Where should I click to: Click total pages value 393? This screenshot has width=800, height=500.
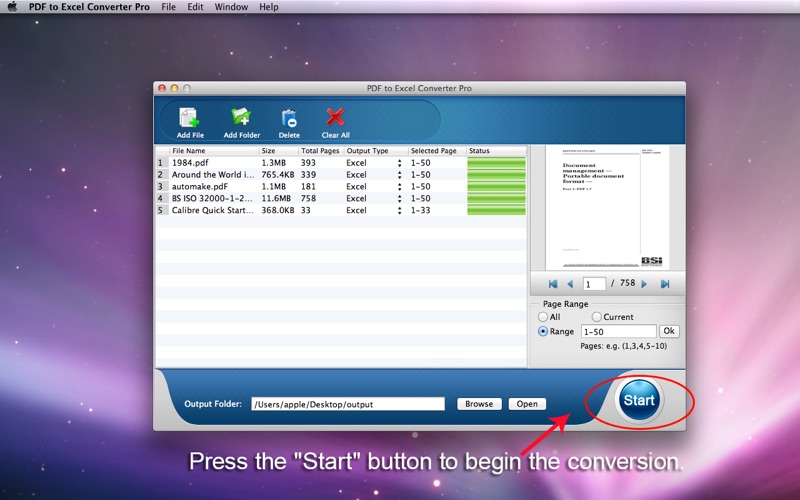[308, 163]
